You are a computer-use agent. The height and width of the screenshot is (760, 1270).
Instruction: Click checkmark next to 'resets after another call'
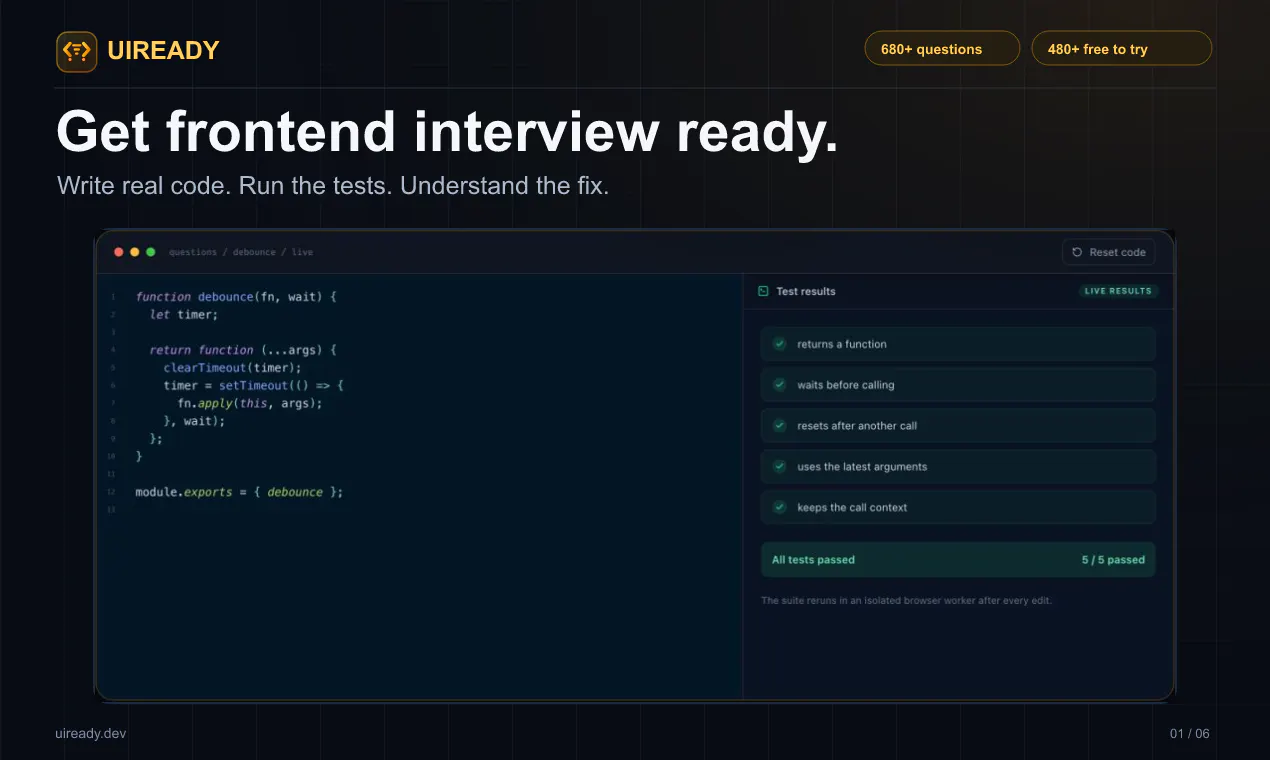pos(780,426)
